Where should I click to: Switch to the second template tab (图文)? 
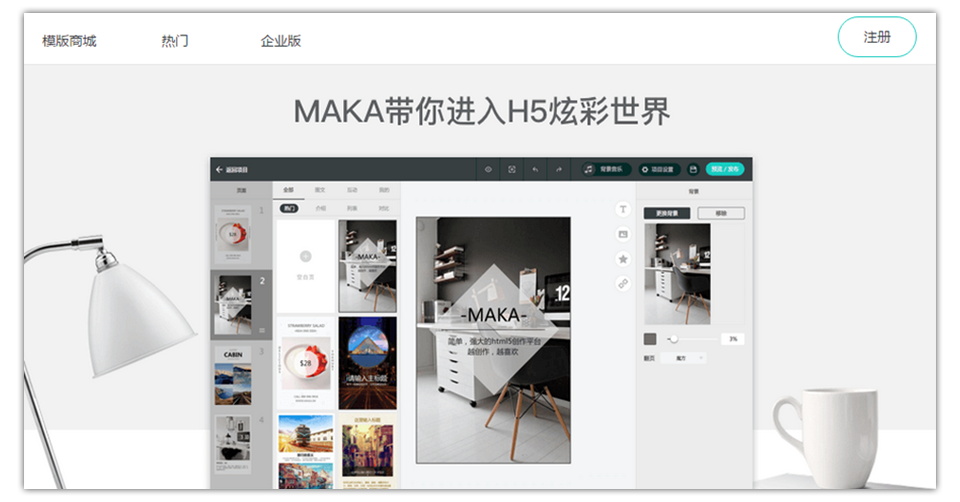320,190
